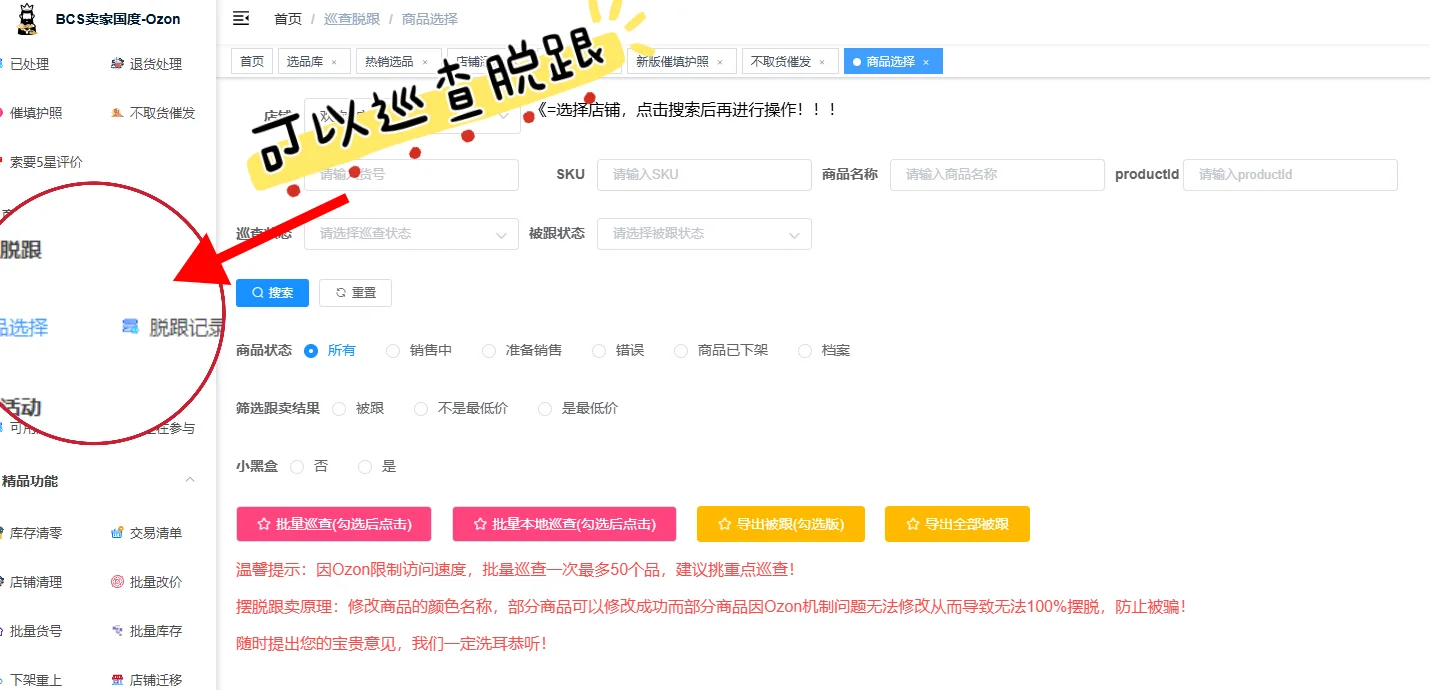Open 不取货催发 in the sidebar

[x=152, y=113]
